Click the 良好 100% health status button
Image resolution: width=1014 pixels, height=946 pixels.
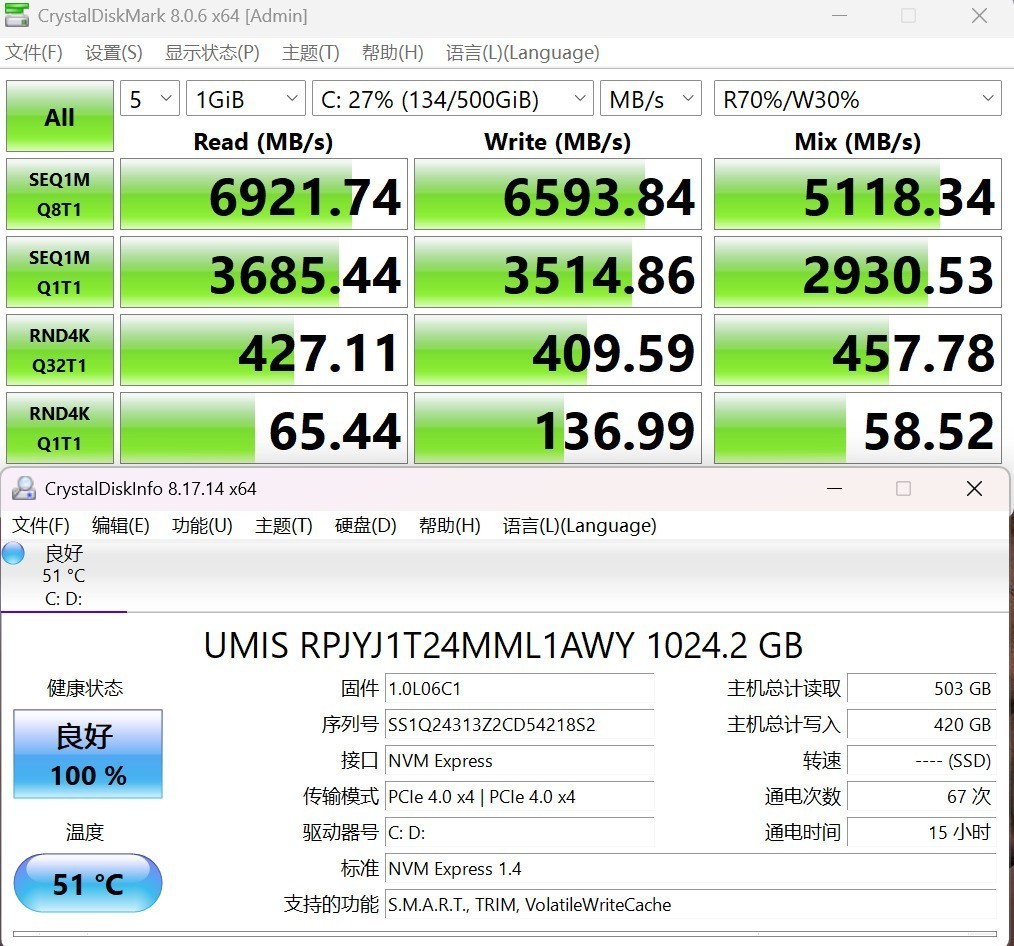(88, 754)
